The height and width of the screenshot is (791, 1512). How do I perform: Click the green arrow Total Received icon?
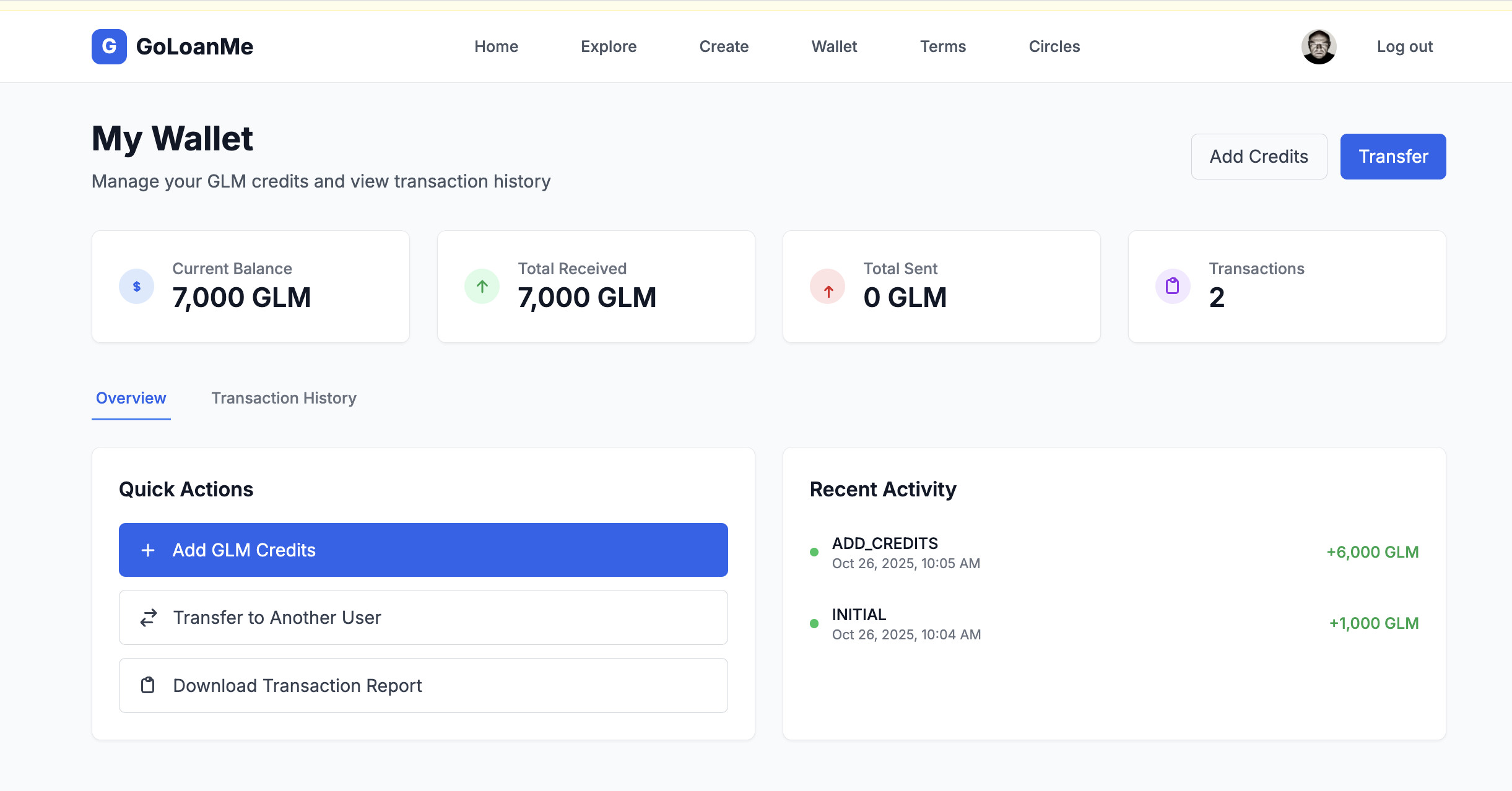coord(482,287)
